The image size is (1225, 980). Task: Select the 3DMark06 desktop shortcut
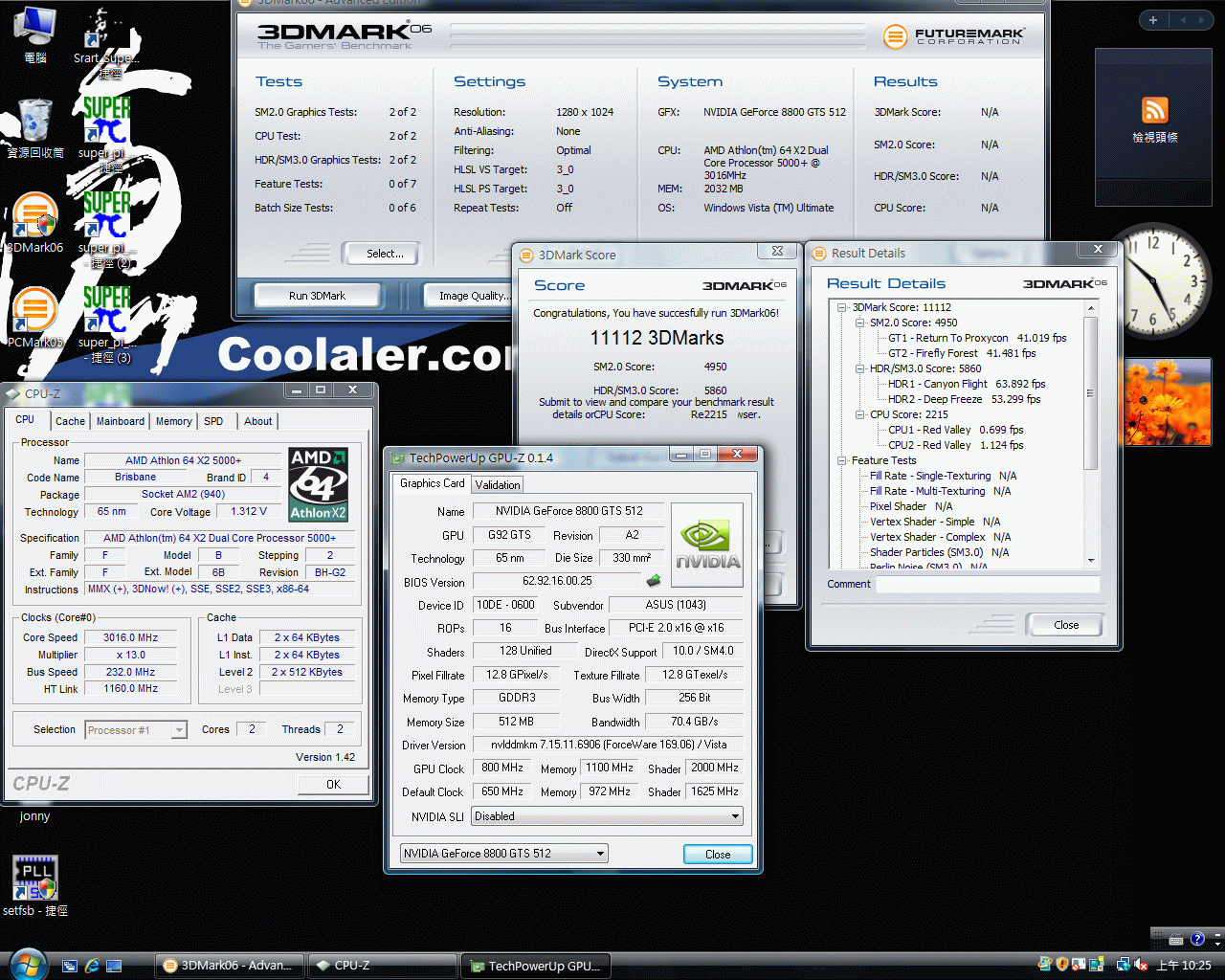point(34,224)
